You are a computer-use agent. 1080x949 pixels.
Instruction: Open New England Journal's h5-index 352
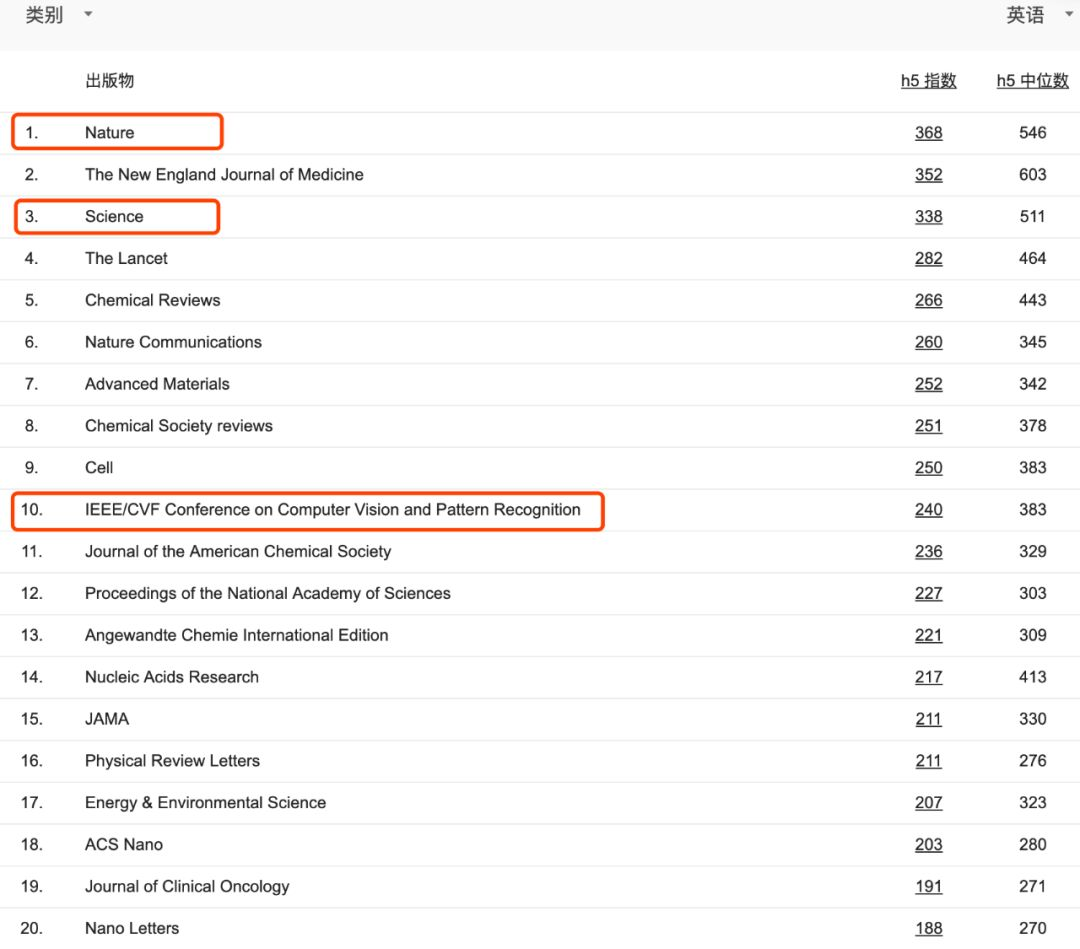click(928, 175)
